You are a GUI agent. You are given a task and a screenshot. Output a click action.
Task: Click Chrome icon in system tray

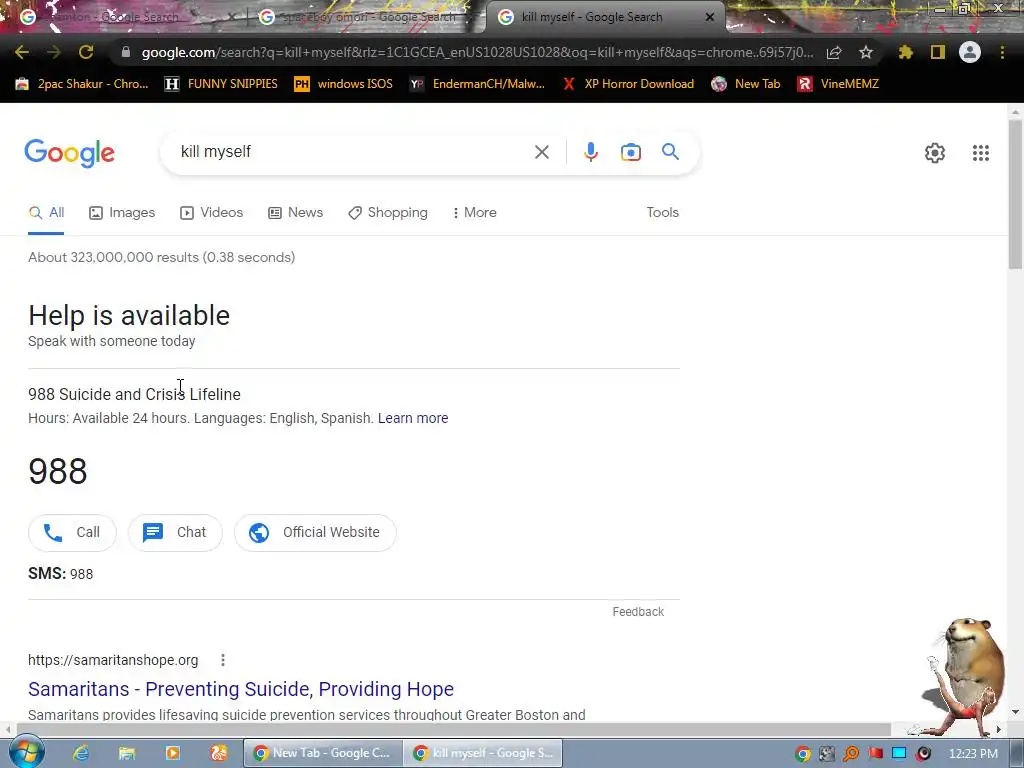(803, 754)
